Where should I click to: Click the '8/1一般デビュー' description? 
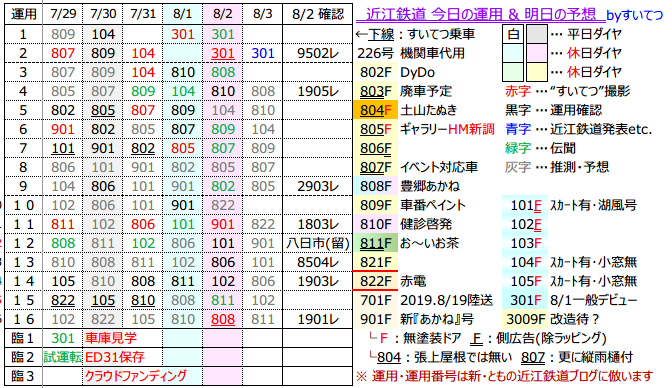(x=594, y=300)
